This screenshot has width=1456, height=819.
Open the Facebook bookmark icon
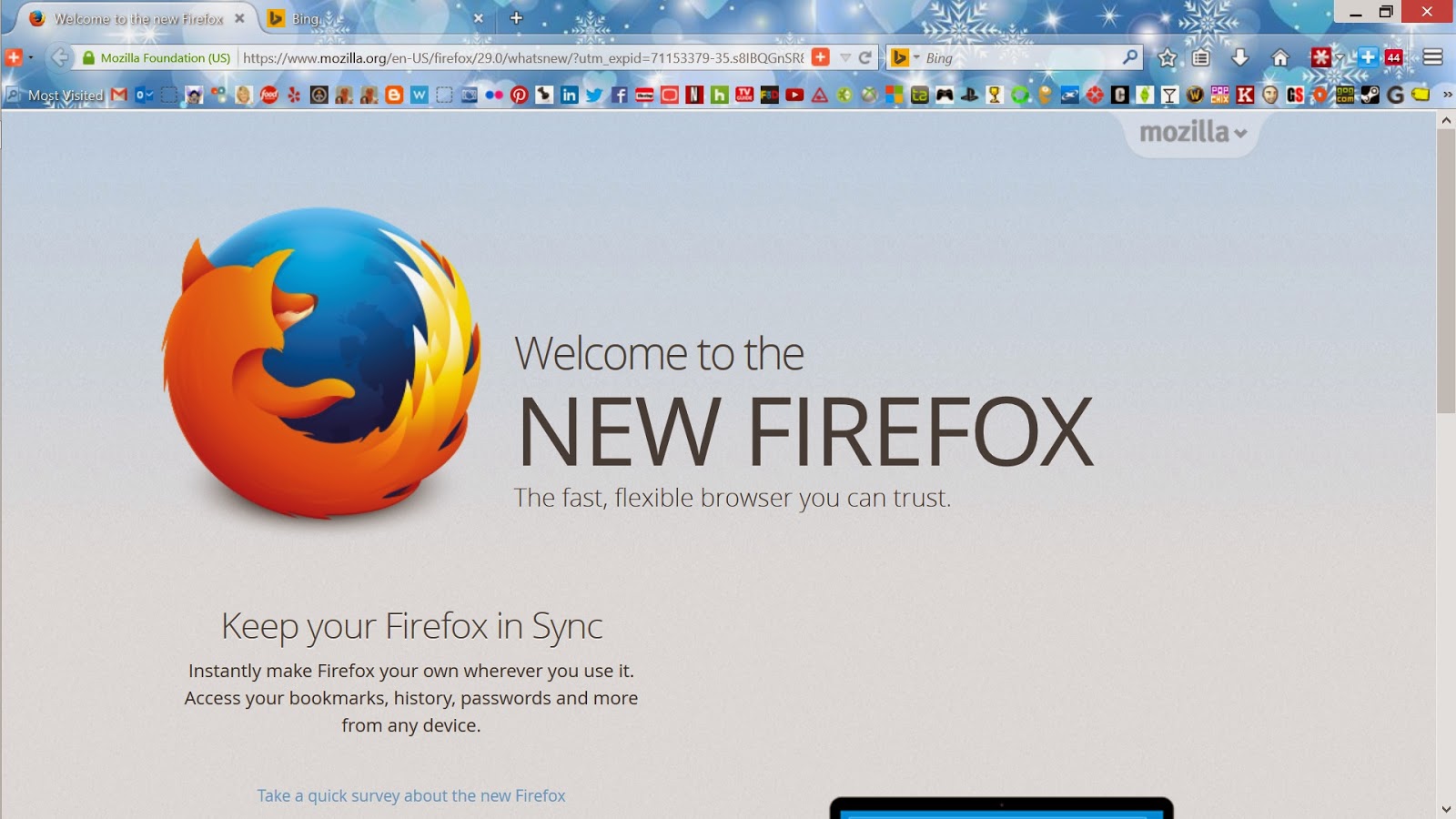point(620,95)
